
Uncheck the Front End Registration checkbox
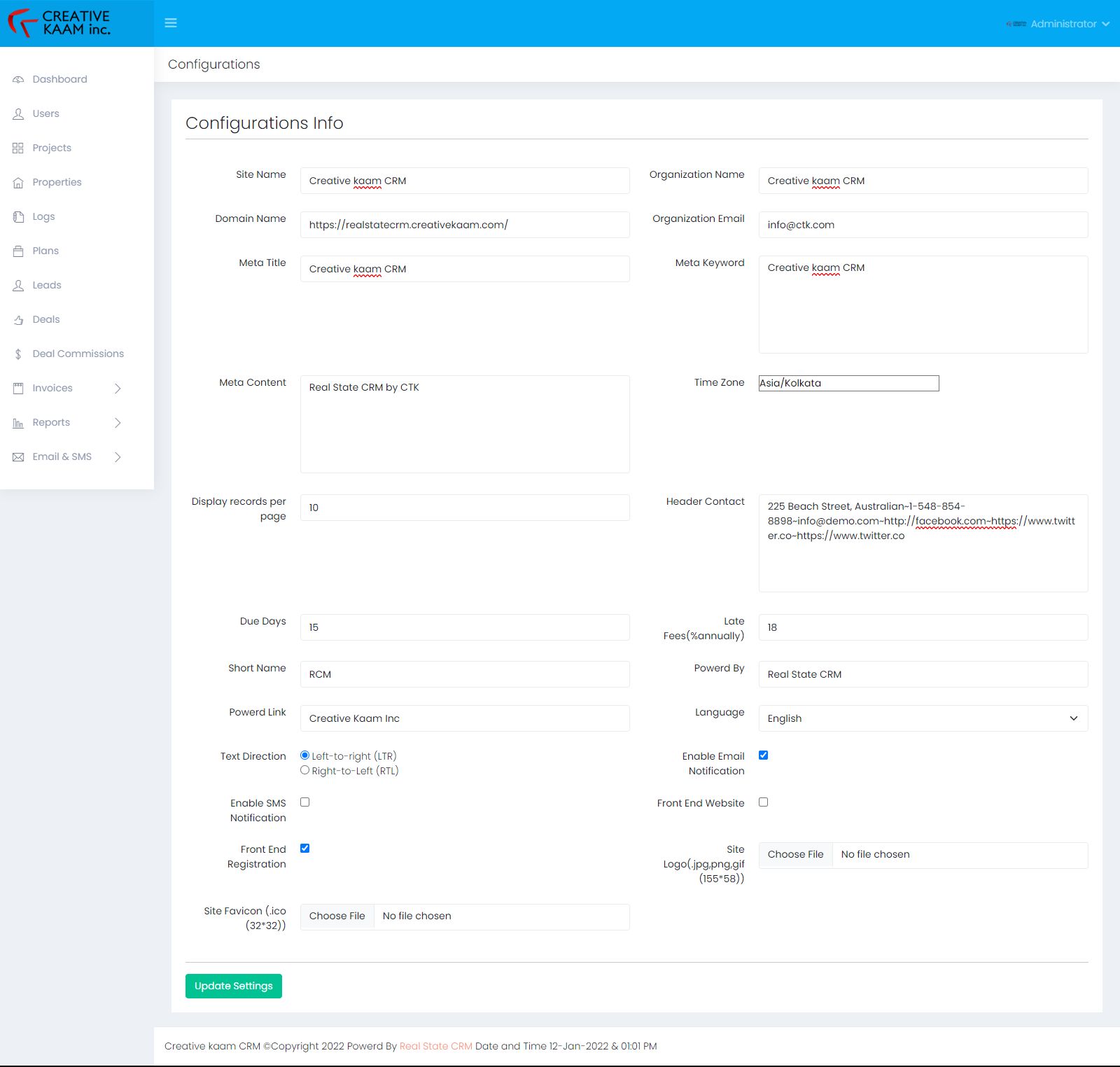(304, 849)
